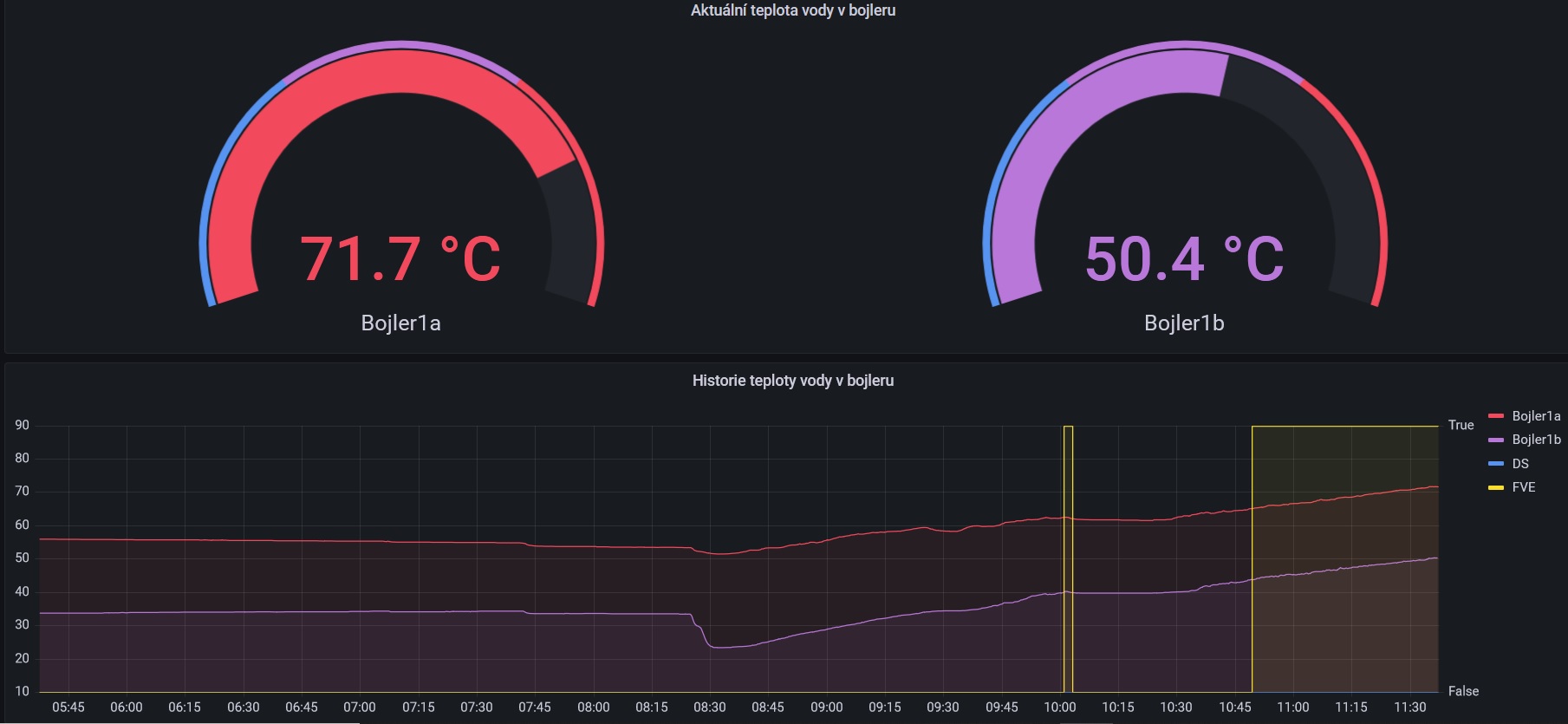Click the 08:30 time axis label
The height and width of the screenshot is (724, 1568).
pyautogui.click(x=709, y=708)
